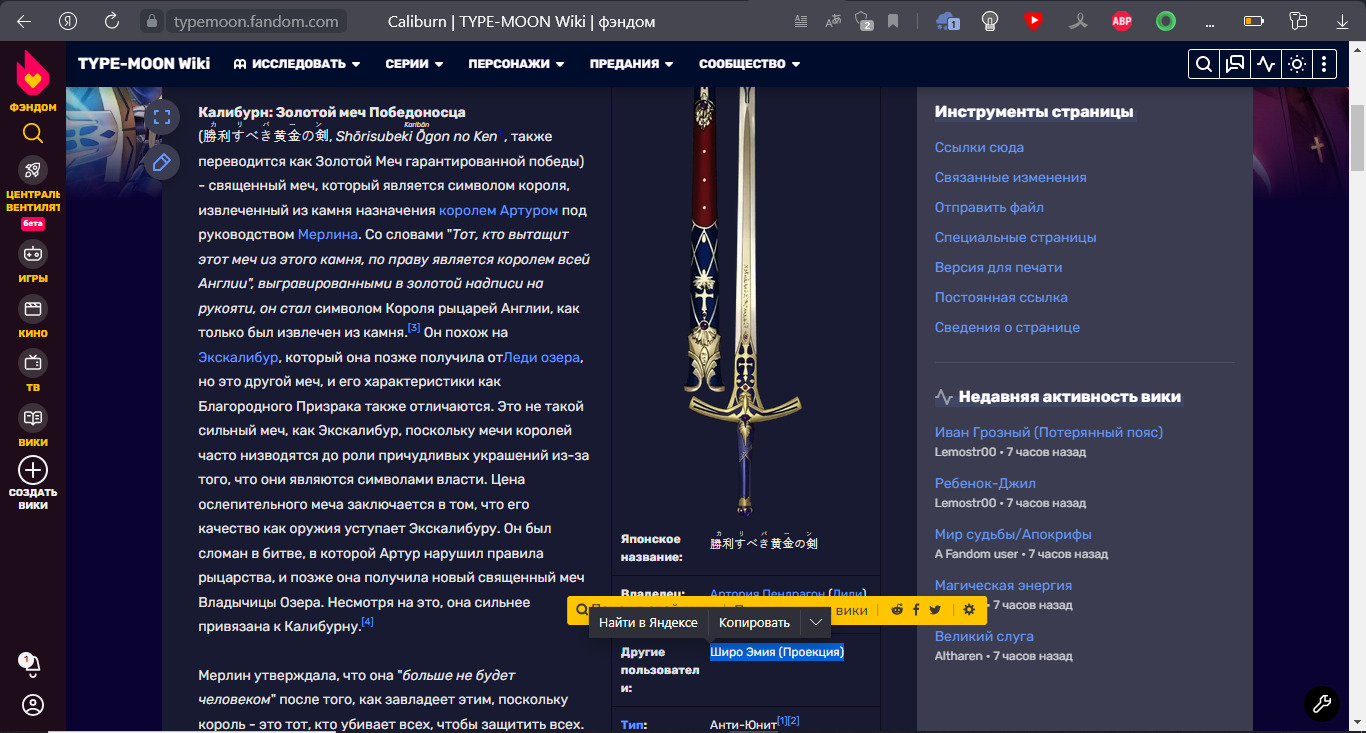Toggle the browser reader mode icon

pos(800,21)
